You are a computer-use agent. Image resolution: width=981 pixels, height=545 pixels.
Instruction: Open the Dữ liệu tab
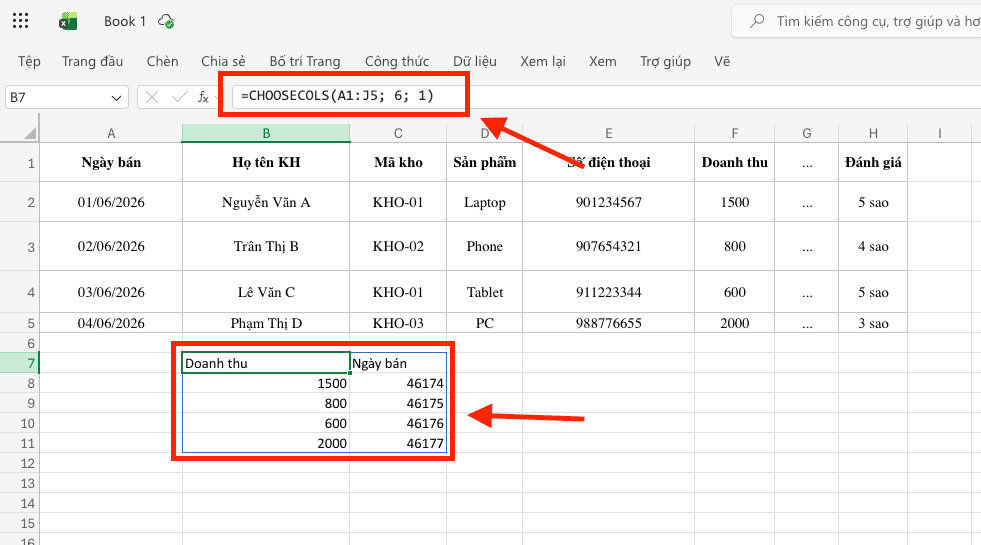click(x=475, y=61)
